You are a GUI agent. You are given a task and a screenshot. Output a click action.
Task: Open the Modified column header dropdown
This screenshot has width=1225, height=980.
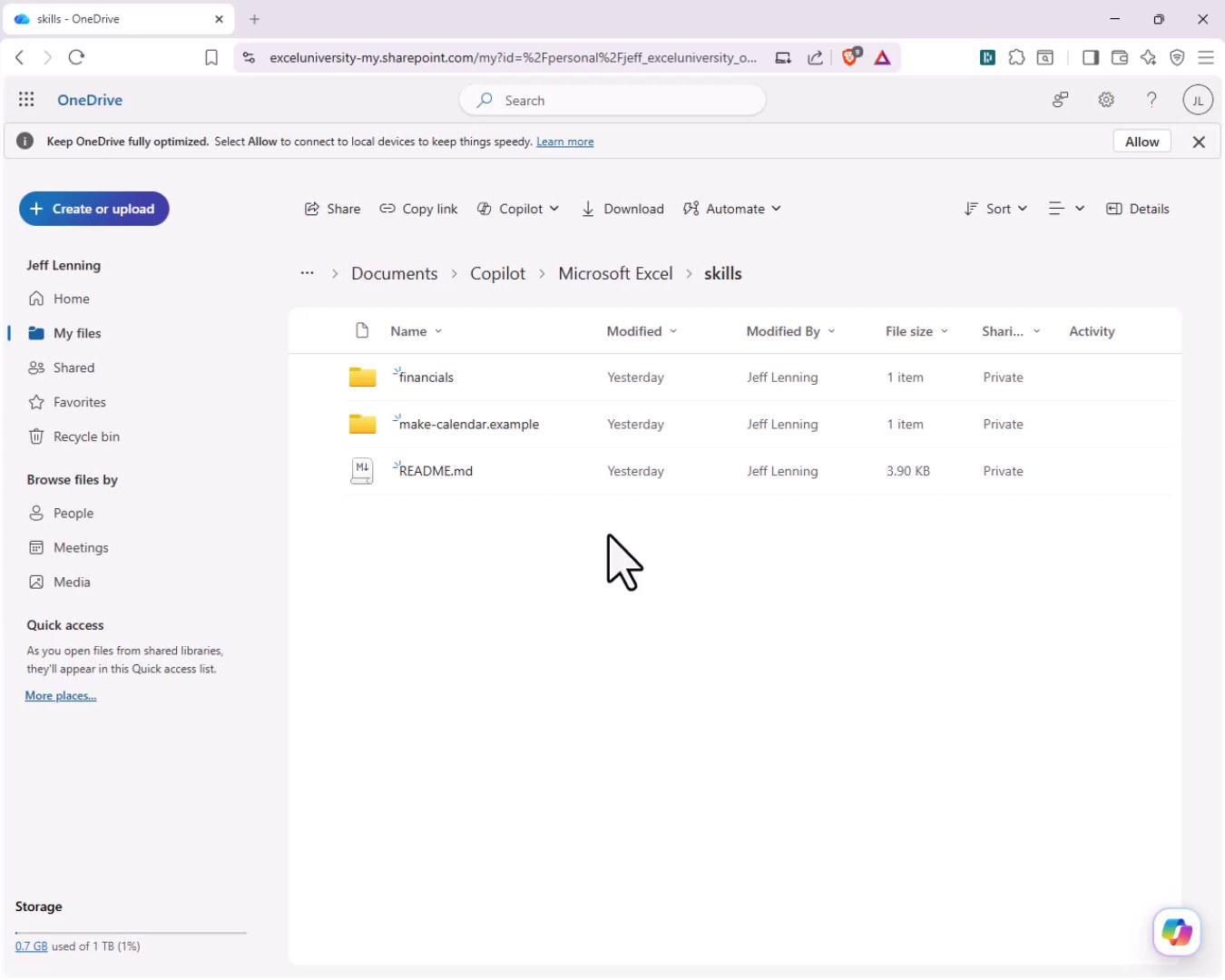tap(642, 331)
